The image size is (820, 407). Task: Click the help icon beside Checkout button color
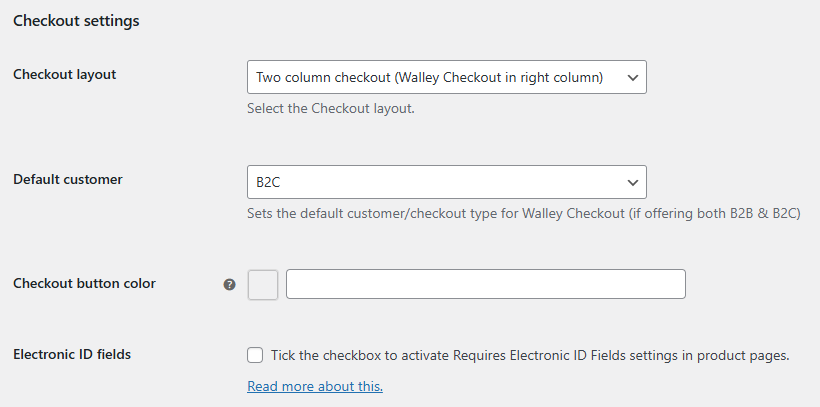pos(230,285)
